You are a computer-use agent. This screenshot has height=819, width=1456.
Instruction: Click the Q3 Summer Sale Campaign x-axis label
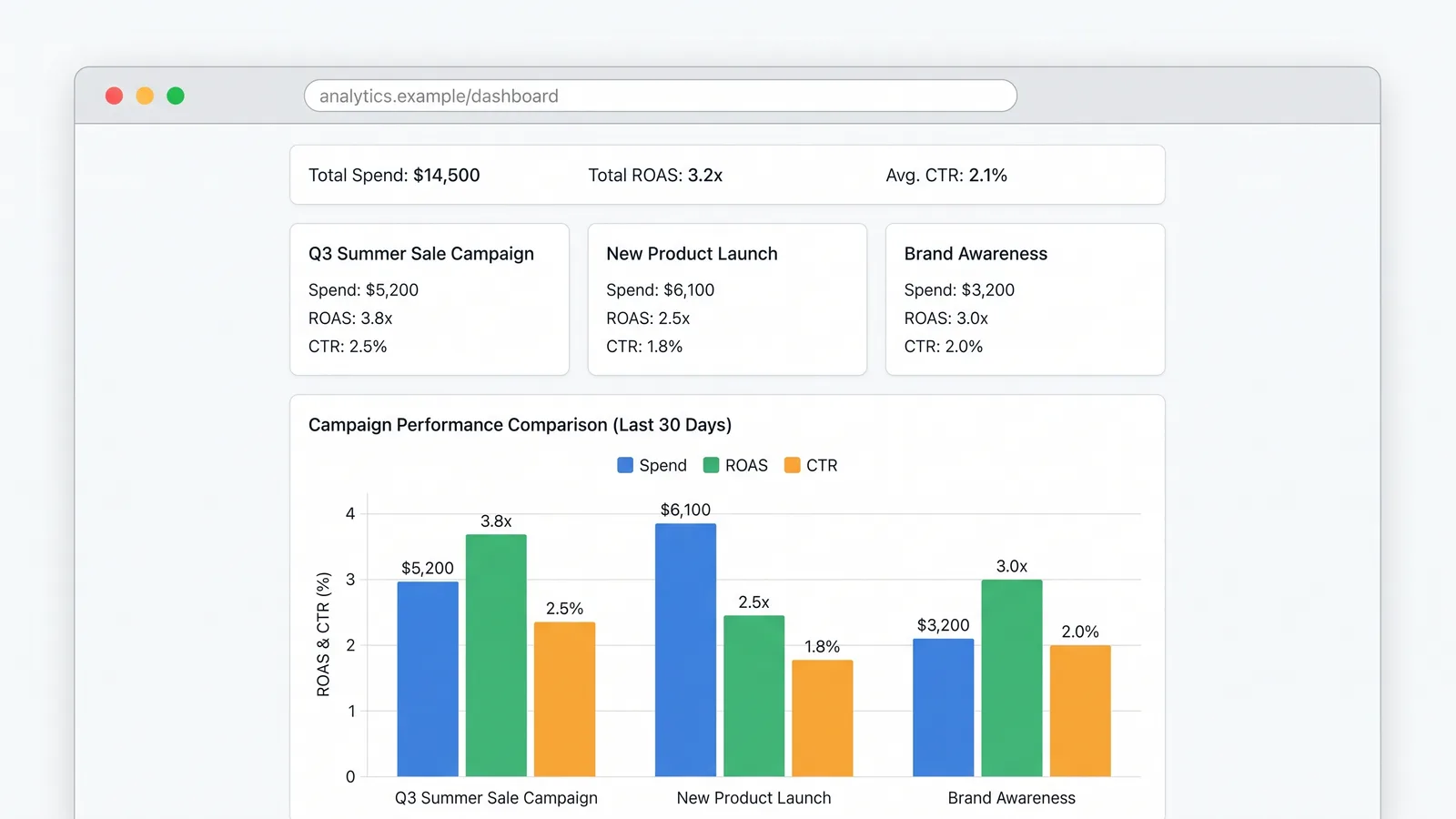tap(496, 798)
